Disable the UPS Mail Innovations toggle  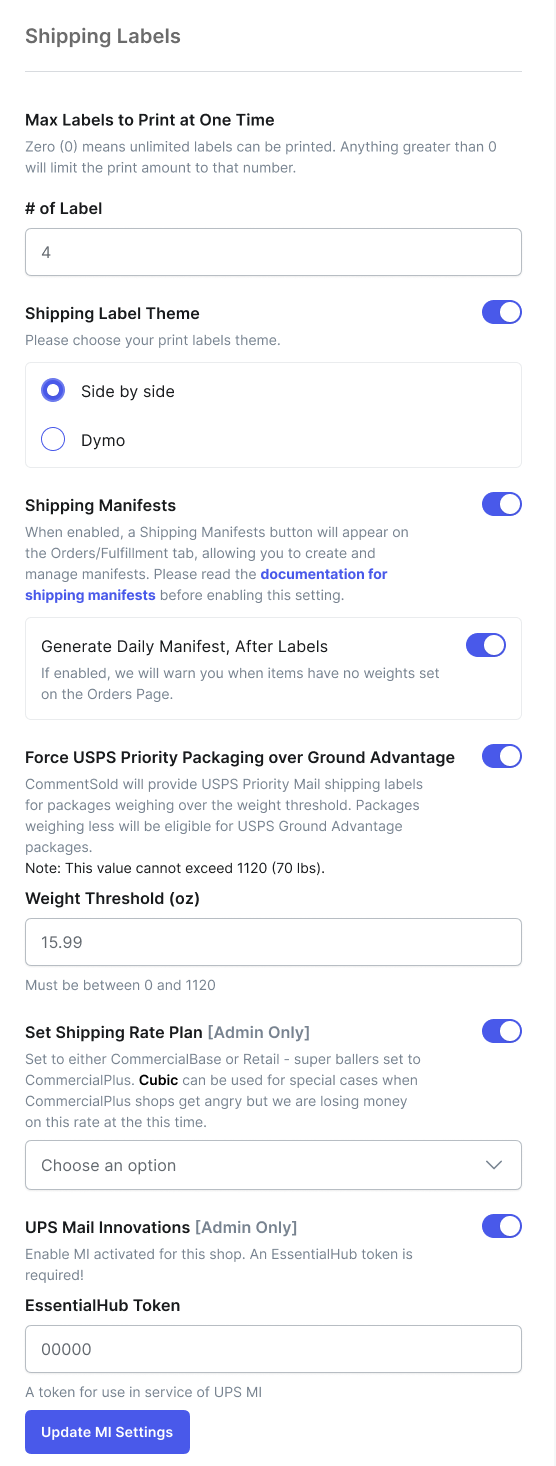[502, 1226]
